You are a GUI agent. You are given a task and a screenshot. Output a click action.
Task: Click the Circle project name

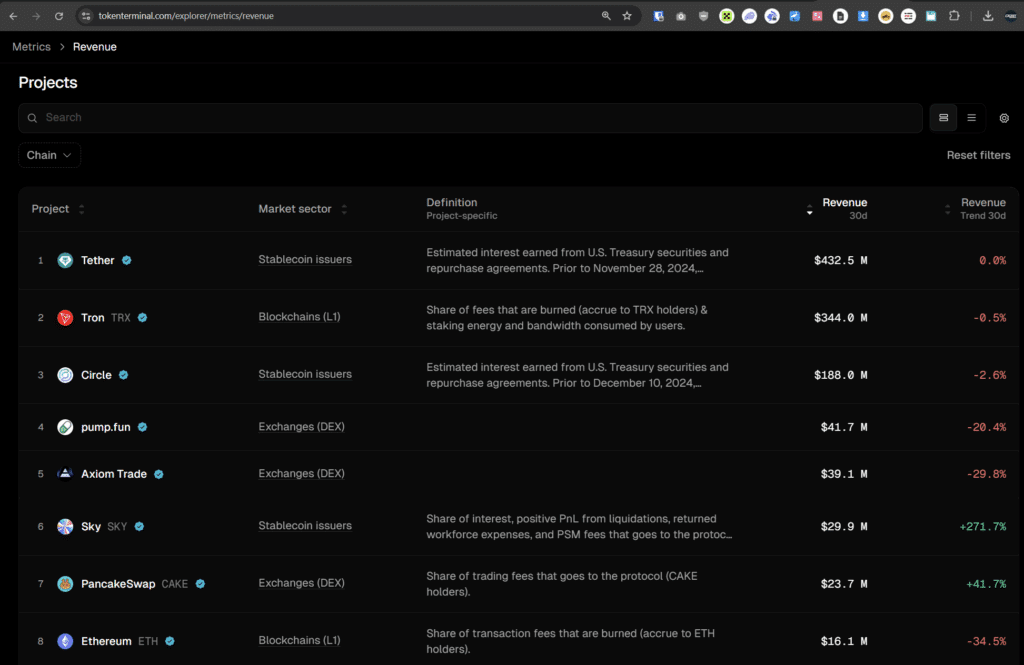point(96,375)
